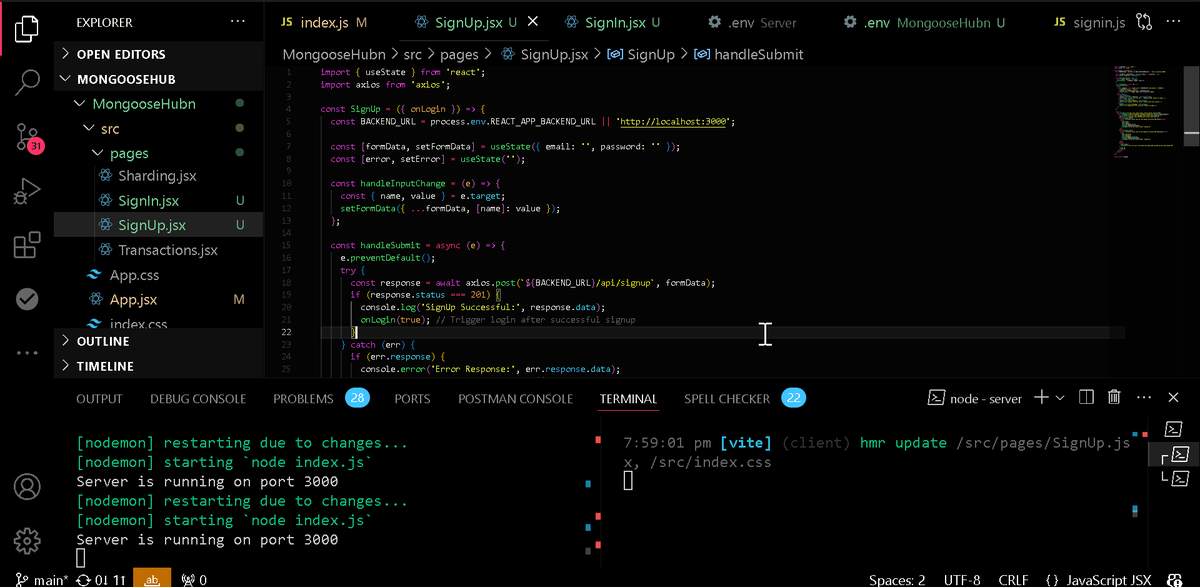
Task: Expand the TIMELINE section
Action: (158, 366)
